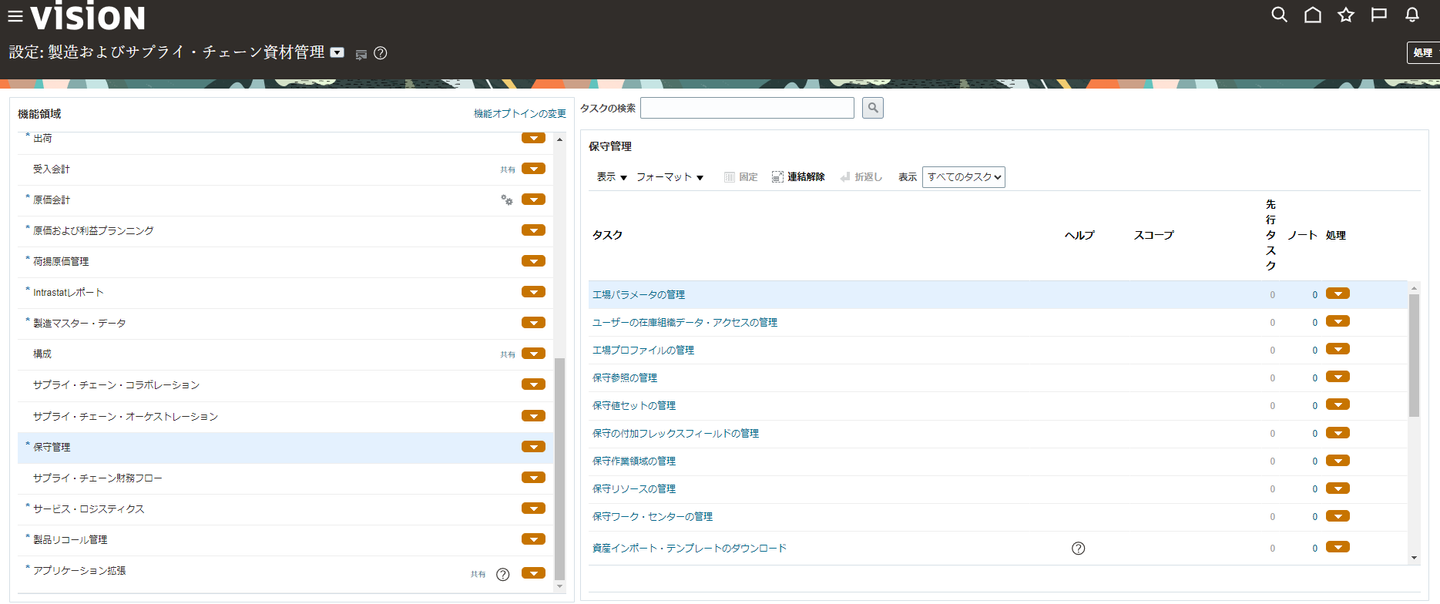Open actions dropdown for サプライ・チェーン財務フロー row
The height and width of the screenshot is (604, 1440).
pos(533,478)
